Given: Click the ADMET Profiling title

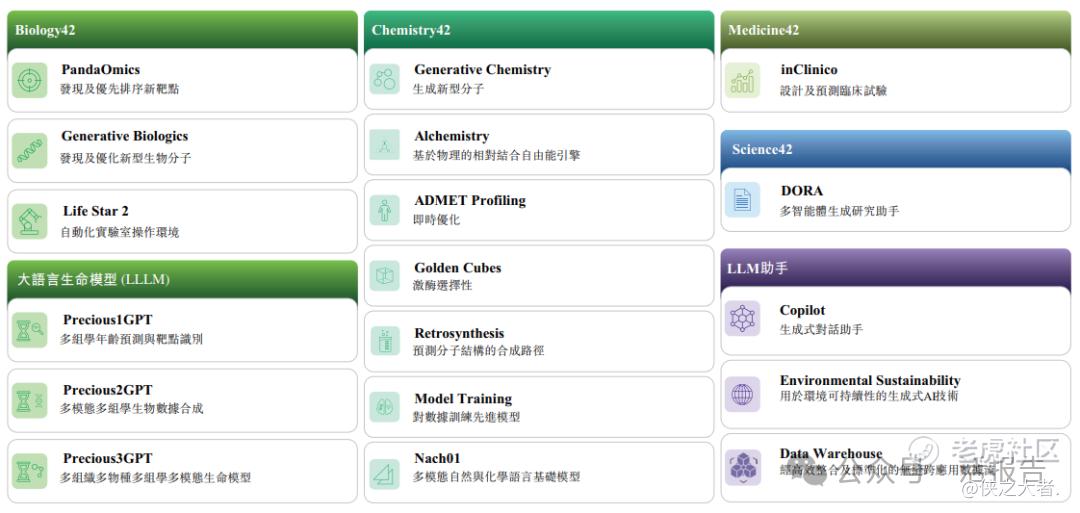Looking at the screenshot, I should (x=470, y=200).
